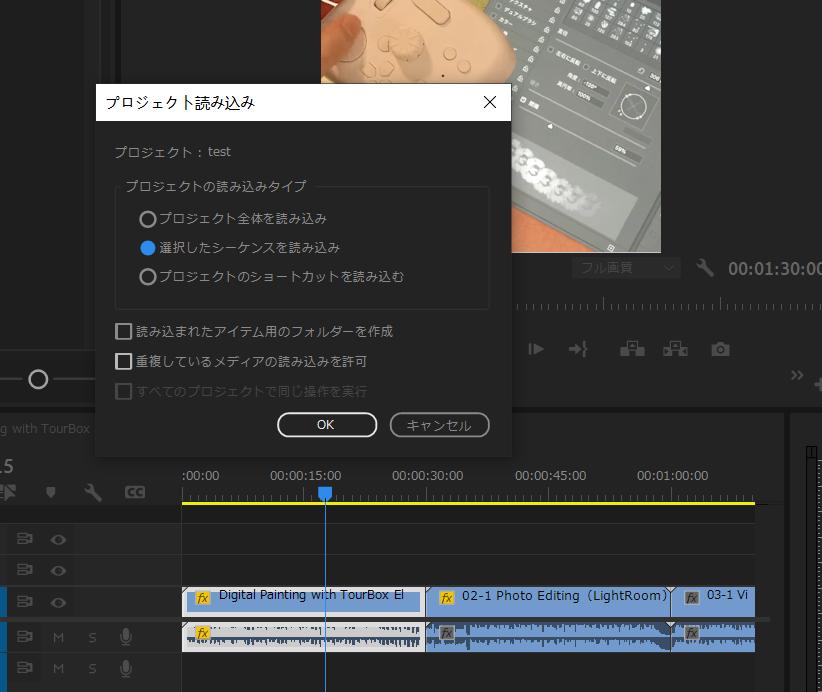Toggle track output eye on V3 track
Viewport: 822px width, 692px height.
pyautogui.click(x=58, y=539)
